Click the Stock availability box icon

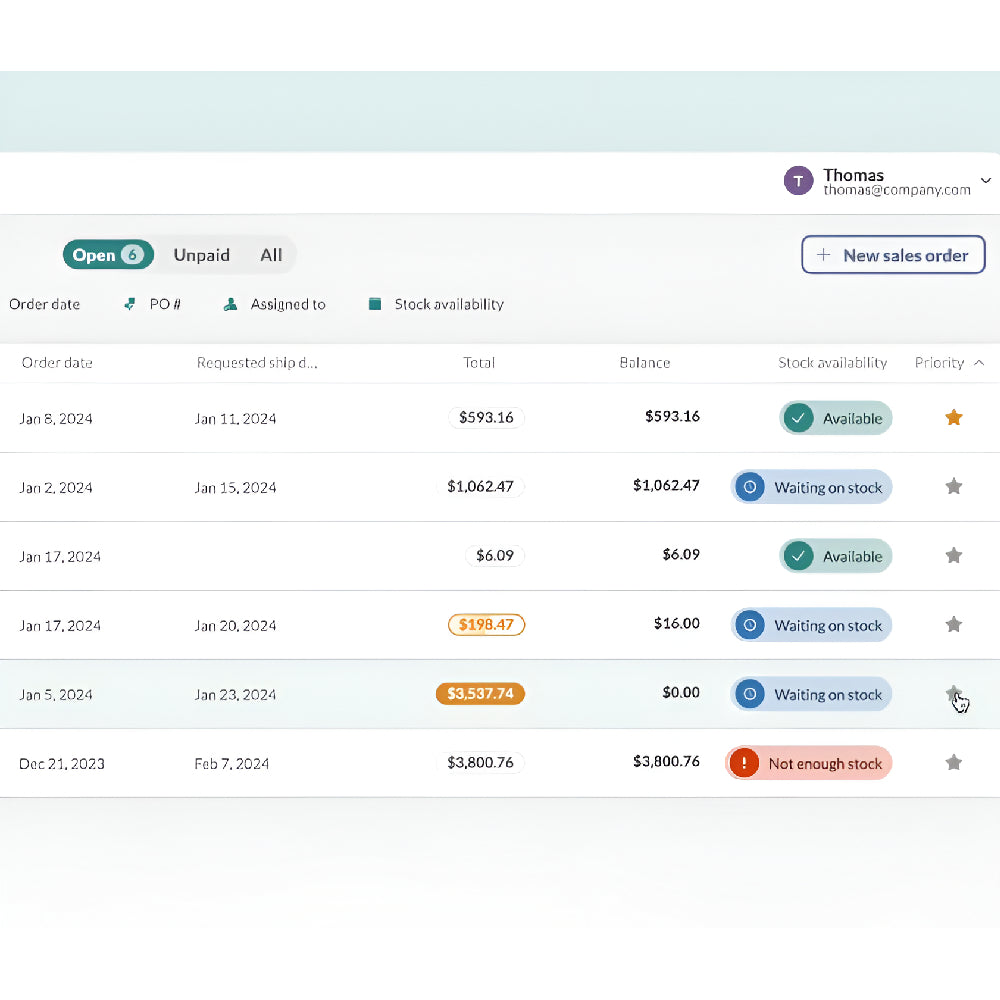click(x=375, y=304)
